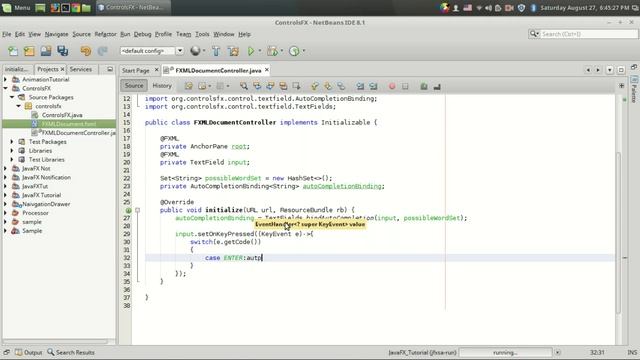This screenshot has width=640, height=360.
Task: Click the Open Project toolbar icon
Action: coord(46,51)
